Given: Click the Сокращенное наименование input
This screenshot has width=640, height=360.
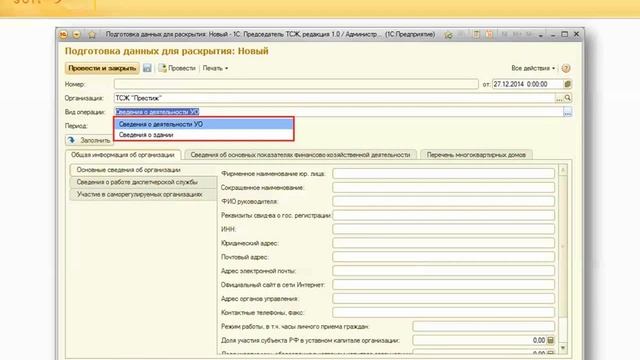Looking at the screenshot, I should point(444,188).
